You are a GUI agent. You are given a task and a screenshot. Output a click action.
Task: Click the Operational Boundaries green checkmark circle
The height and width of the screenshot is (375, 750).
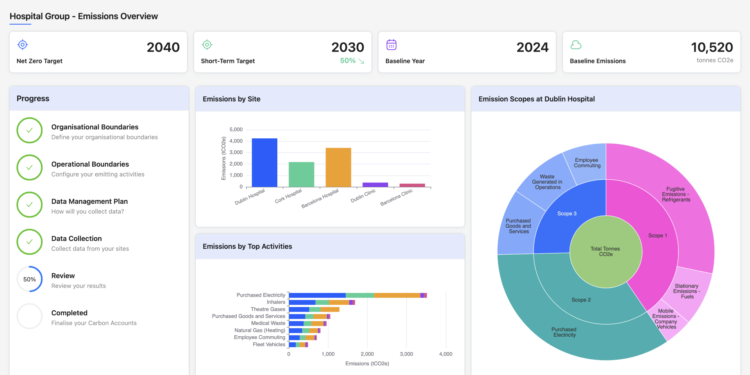(x=30, y=167)
